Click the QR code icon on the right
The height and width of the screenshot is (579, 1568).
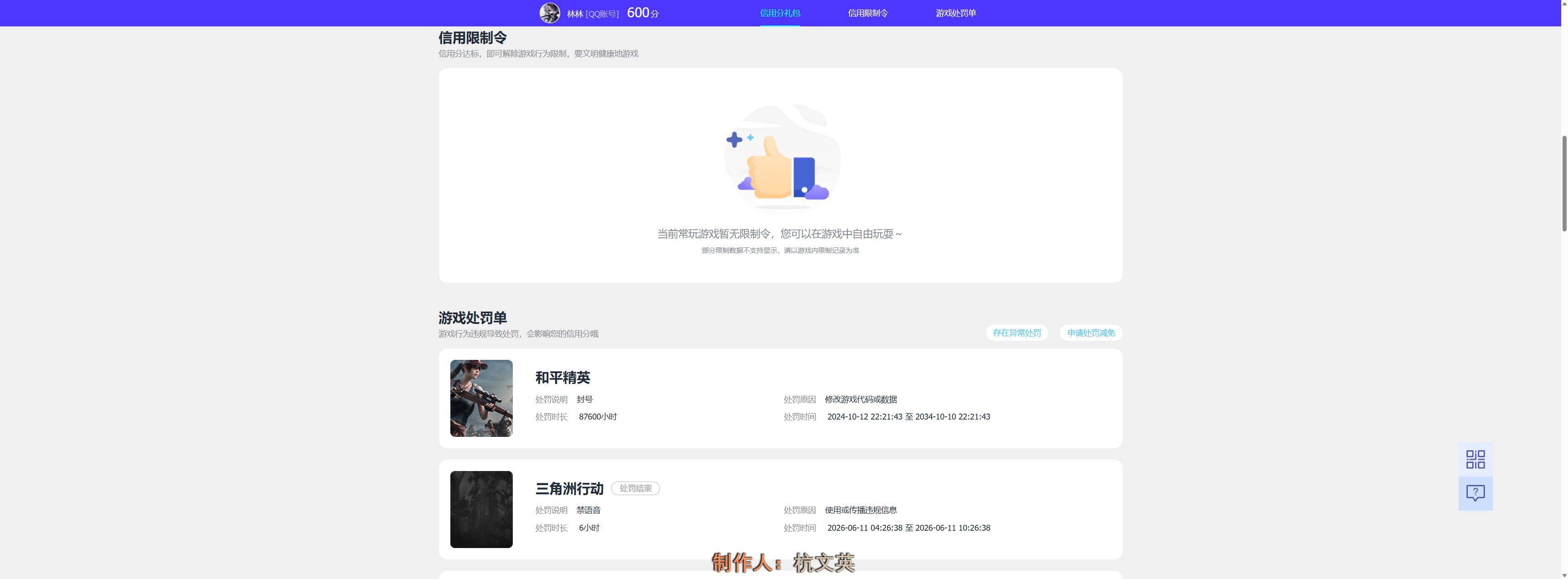pos(1475,459)
